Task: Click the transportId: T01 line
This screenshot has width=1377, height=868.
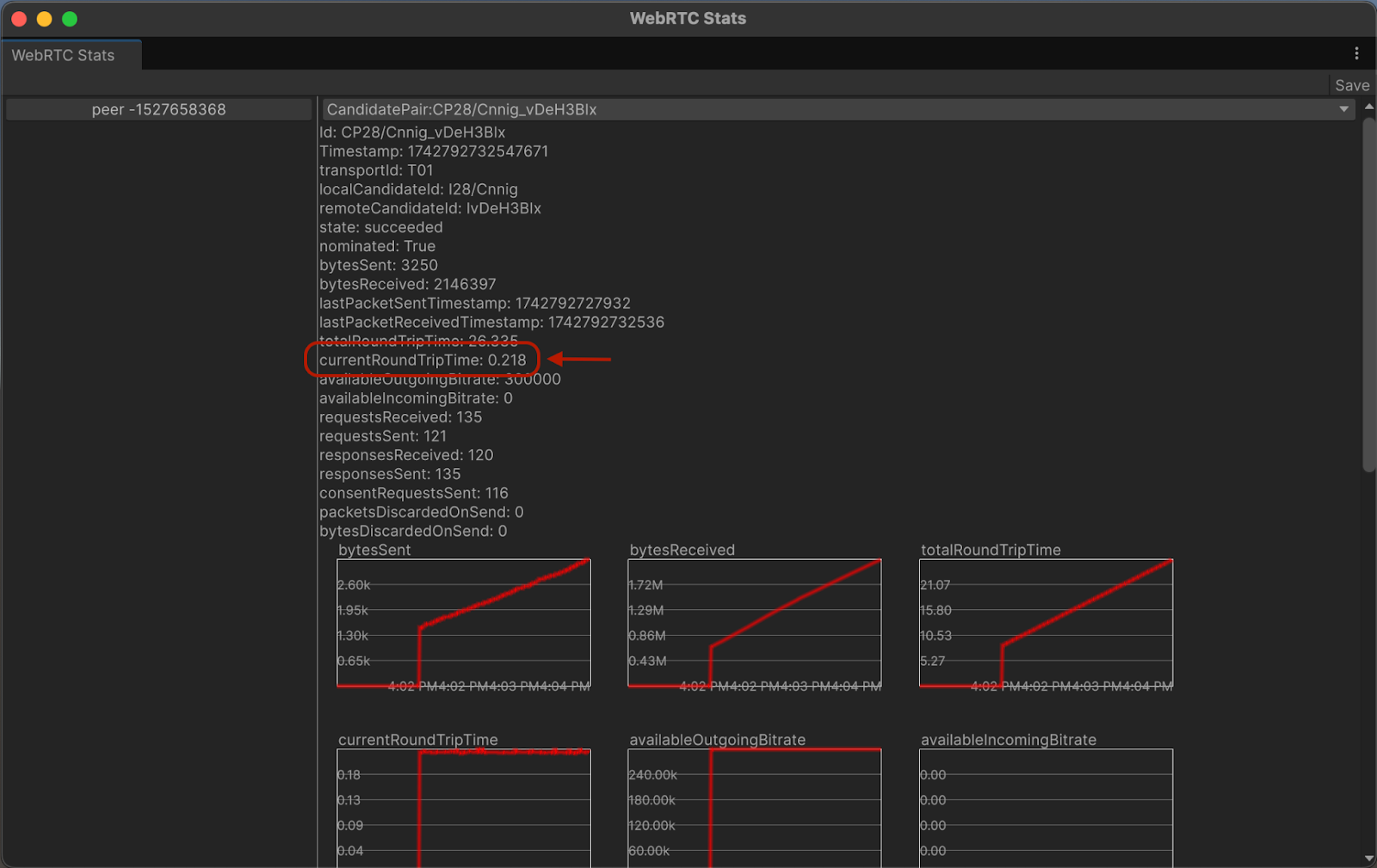Action: coord(376,170)
